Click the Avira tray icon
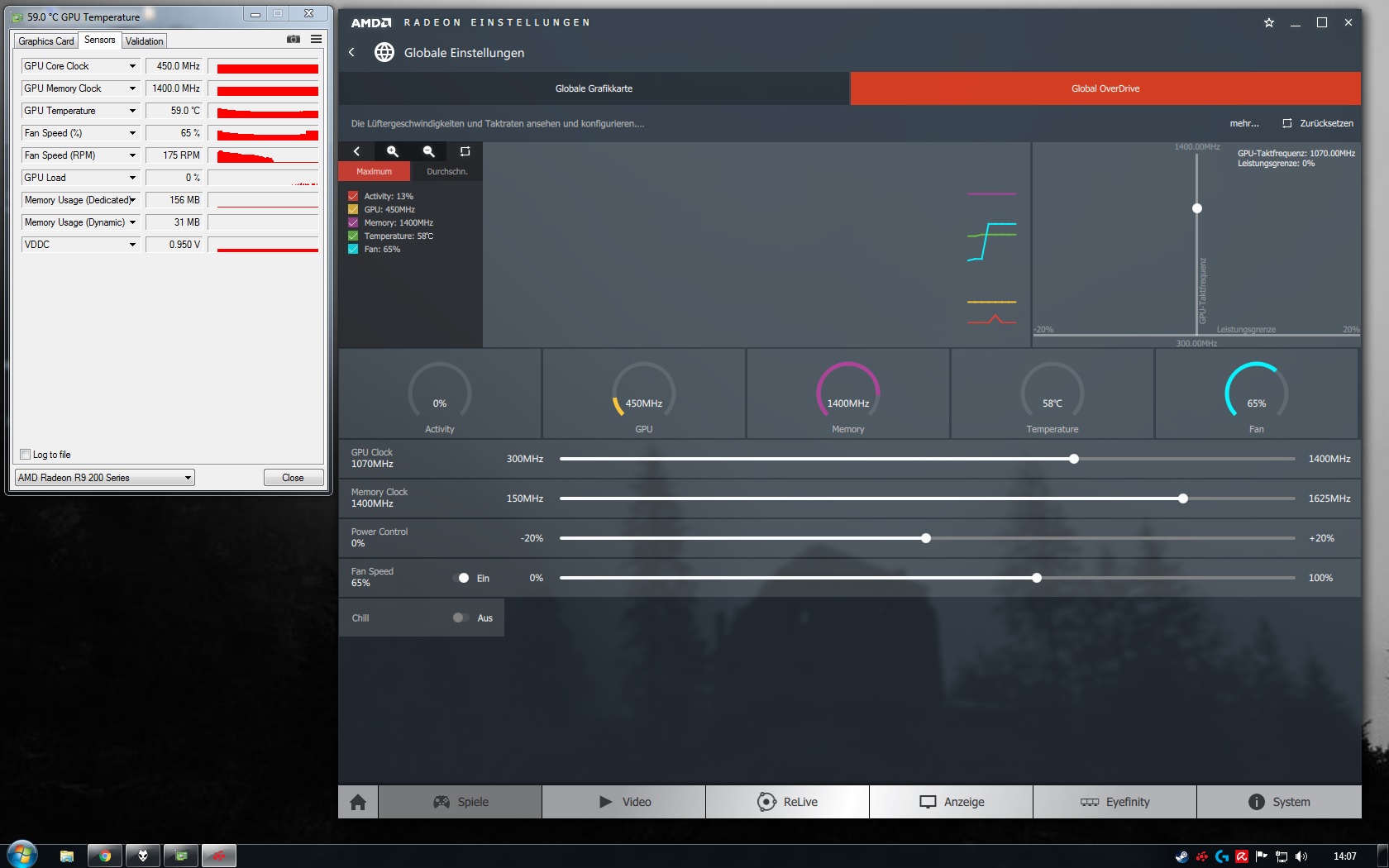 coord(1242,856)
